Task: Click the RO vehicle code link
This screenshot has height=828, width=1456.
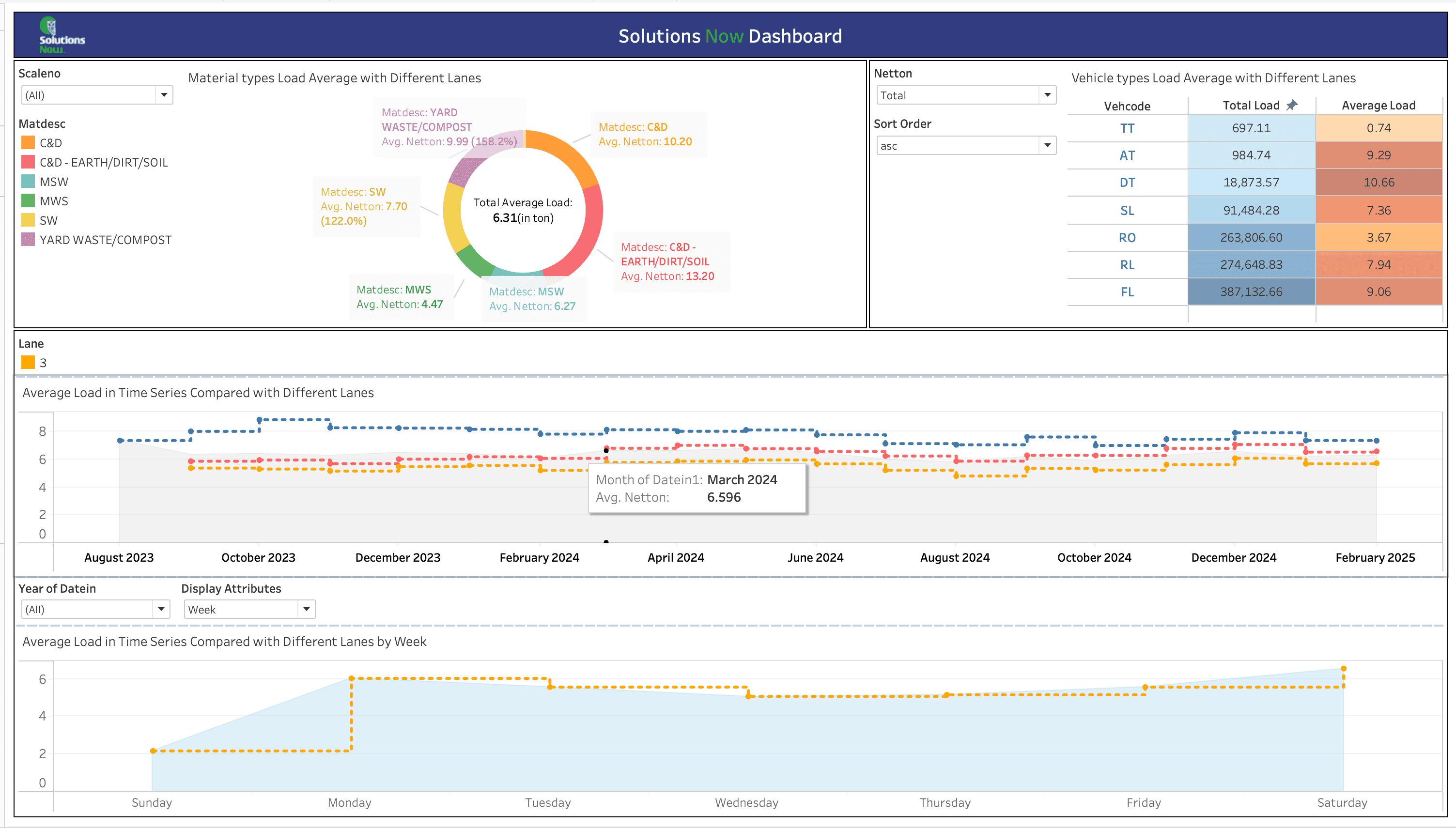Action: pyautogui.click(x=1127, y=238)
